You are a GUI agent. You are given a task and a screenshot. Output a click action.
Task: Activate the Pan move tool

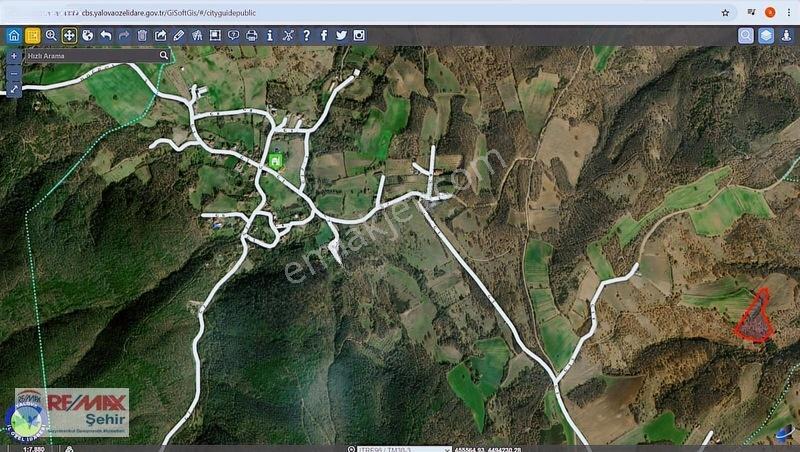[69, 35]
